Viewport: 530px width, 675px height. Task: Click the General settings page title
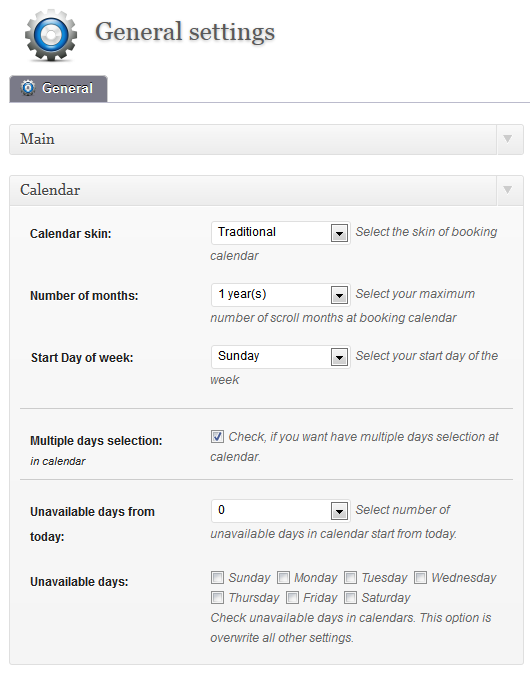185,32
